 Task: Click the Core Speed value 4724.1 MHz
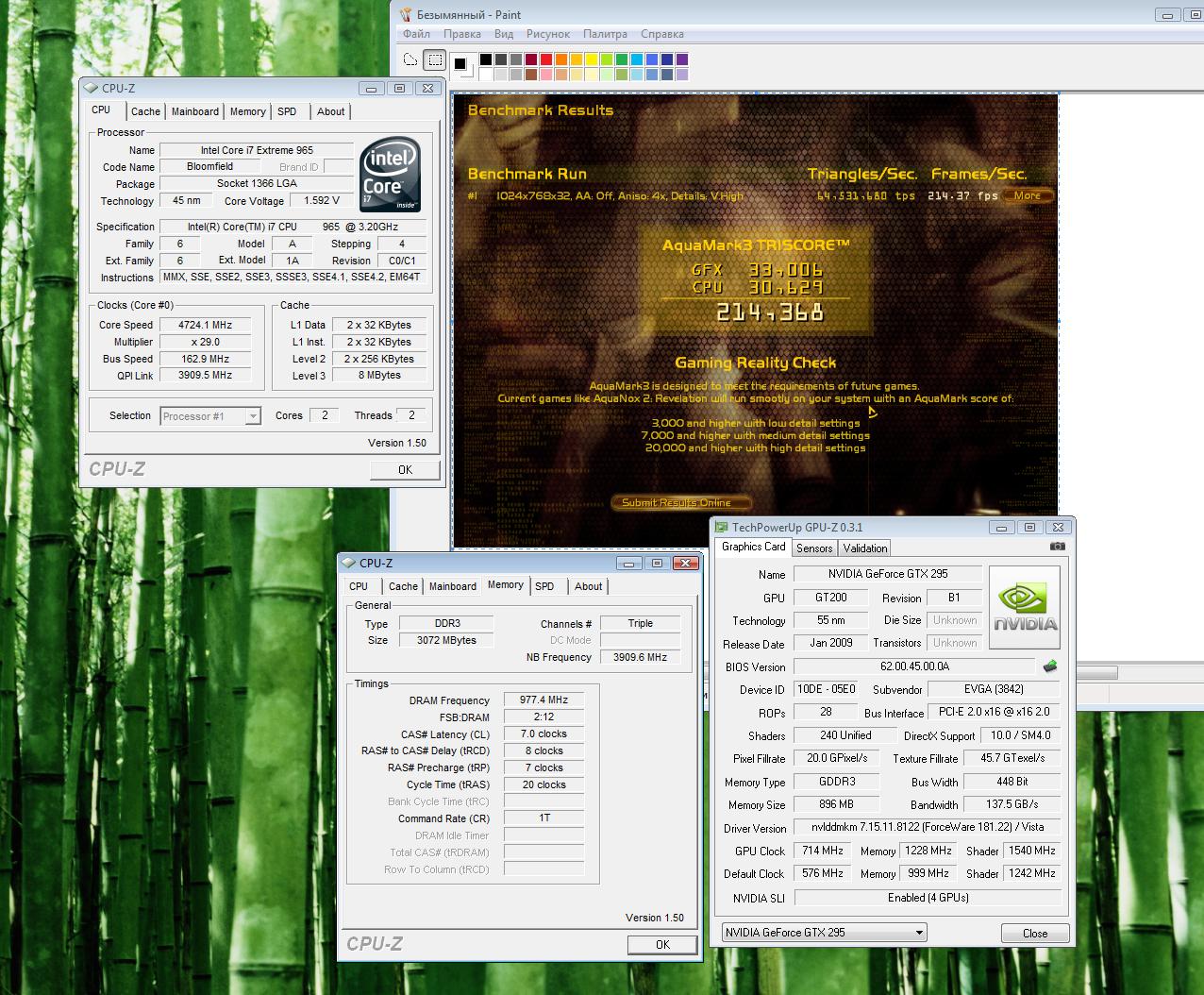[x=205, y=325]
